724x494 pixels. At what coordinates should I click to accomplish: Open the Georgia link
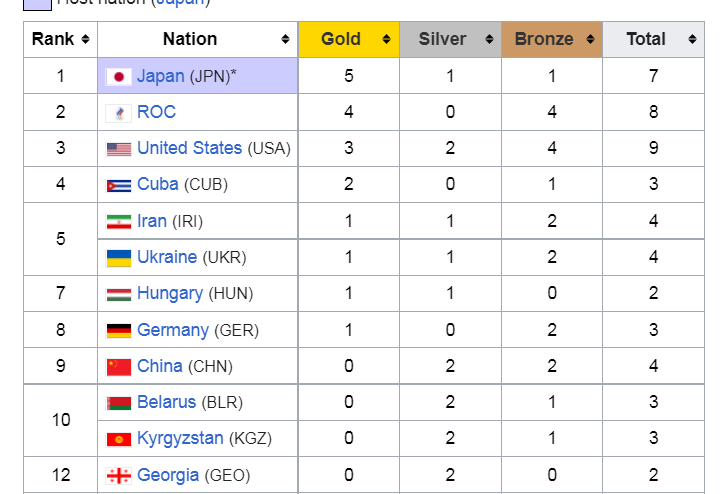coord(168,475)
